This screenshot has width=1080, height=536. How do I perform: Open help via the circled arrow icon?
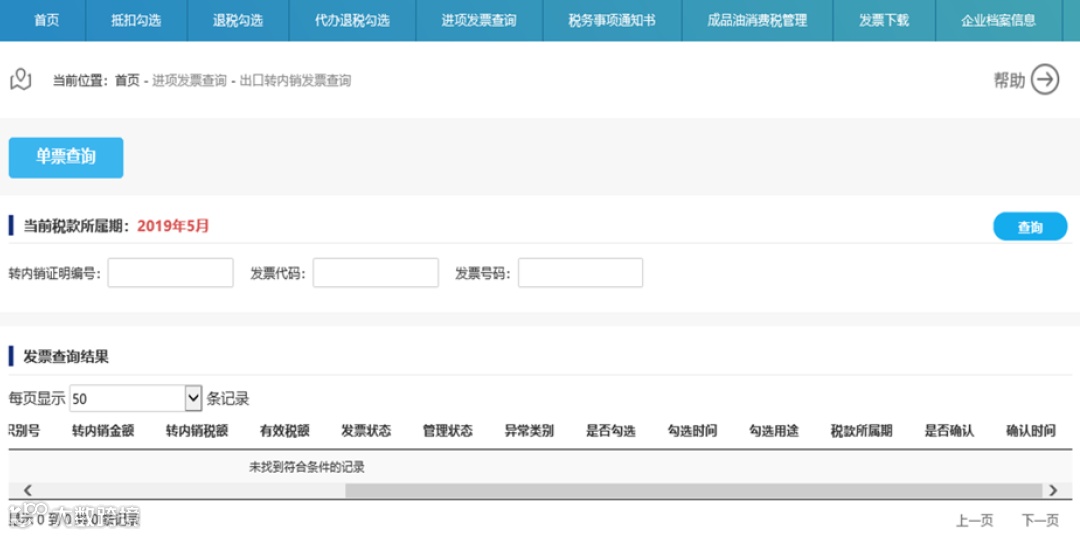click(x=1045, y=80)
